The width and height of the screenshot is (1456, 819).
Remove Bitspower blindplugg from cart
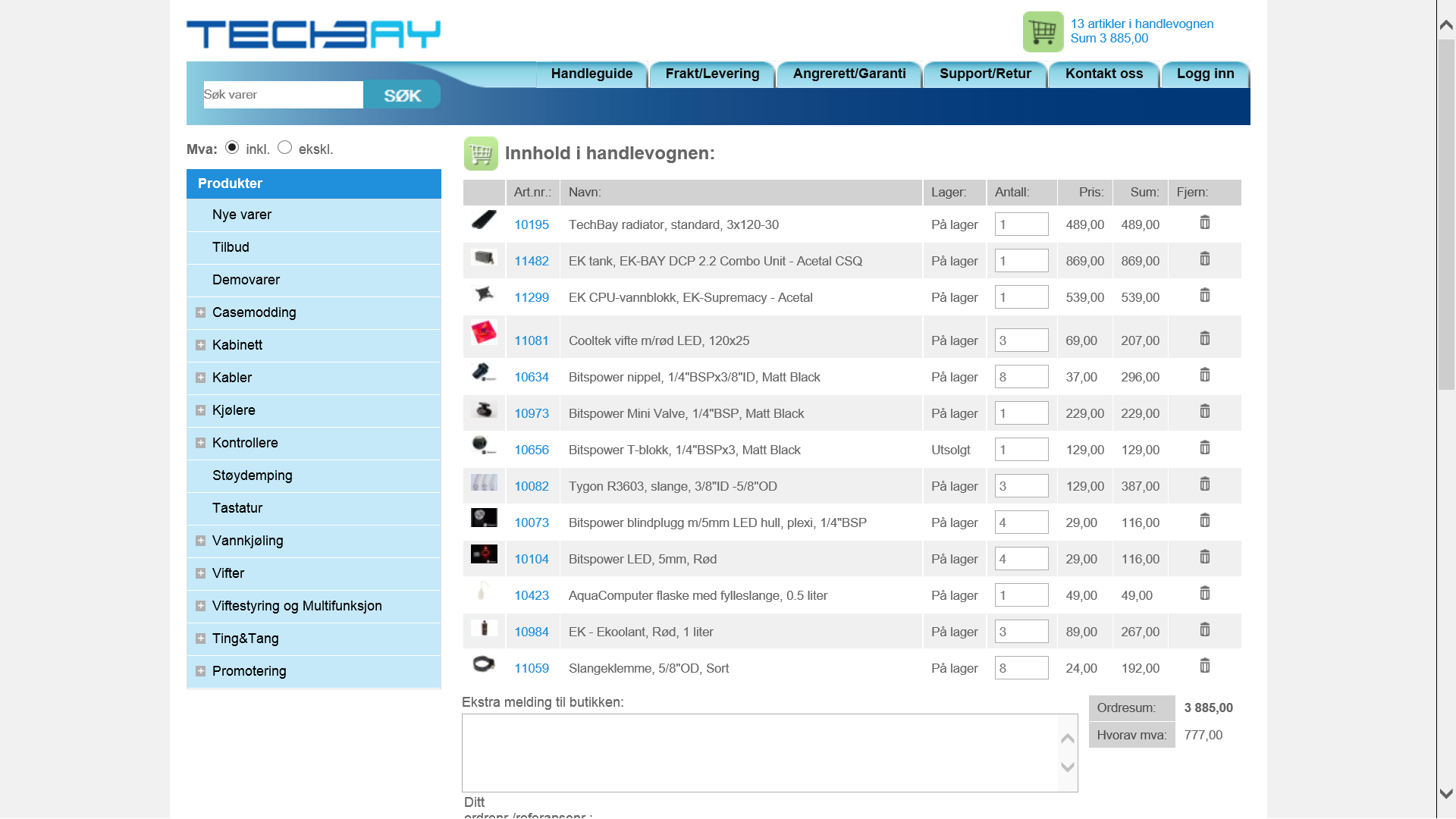coord(1205,520)
